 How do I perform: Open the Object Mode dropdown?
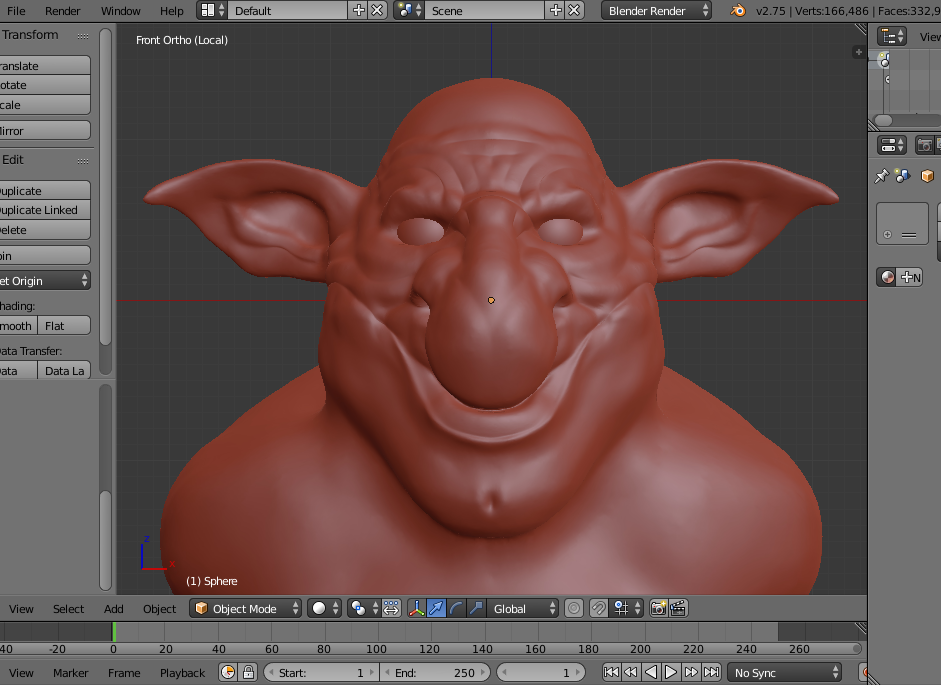[x=246, y=608]
